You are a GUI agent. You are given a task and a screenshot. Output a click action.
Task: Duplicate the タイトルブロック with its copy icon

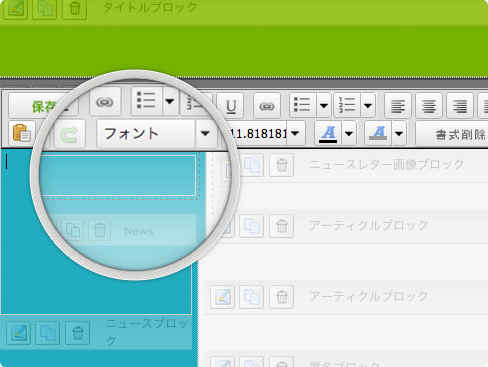pyautogui.click(x=45, y=9)
